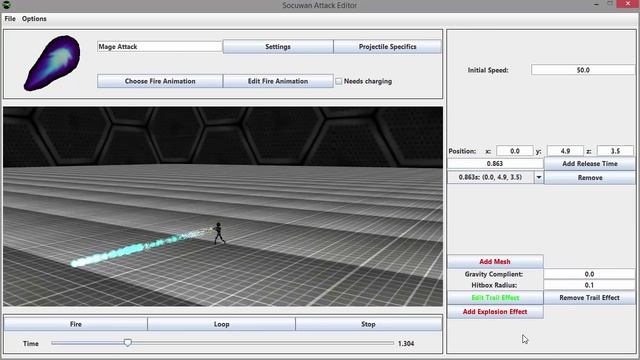
Task: Switch to the Projectile Specifics tab
Action: pyautogui.click(x=387, y=47)
